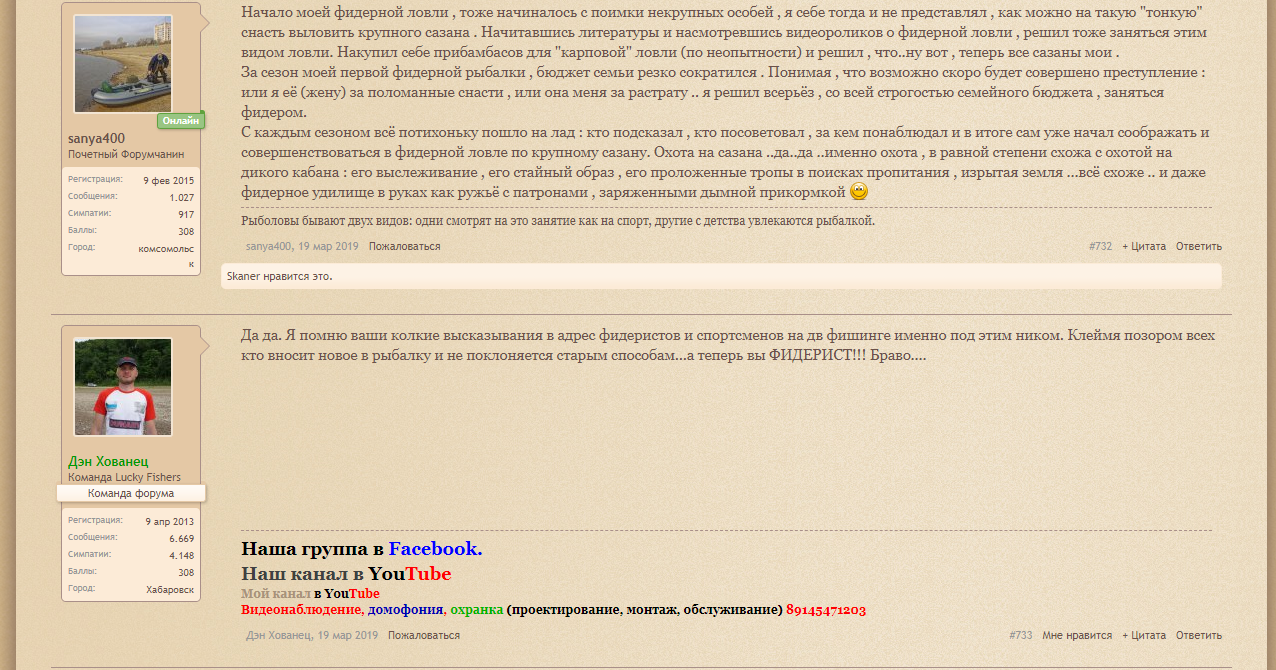Report post #732 via Пожаловаться
This screenshot has height=670, width=1276.
[404, 246]
